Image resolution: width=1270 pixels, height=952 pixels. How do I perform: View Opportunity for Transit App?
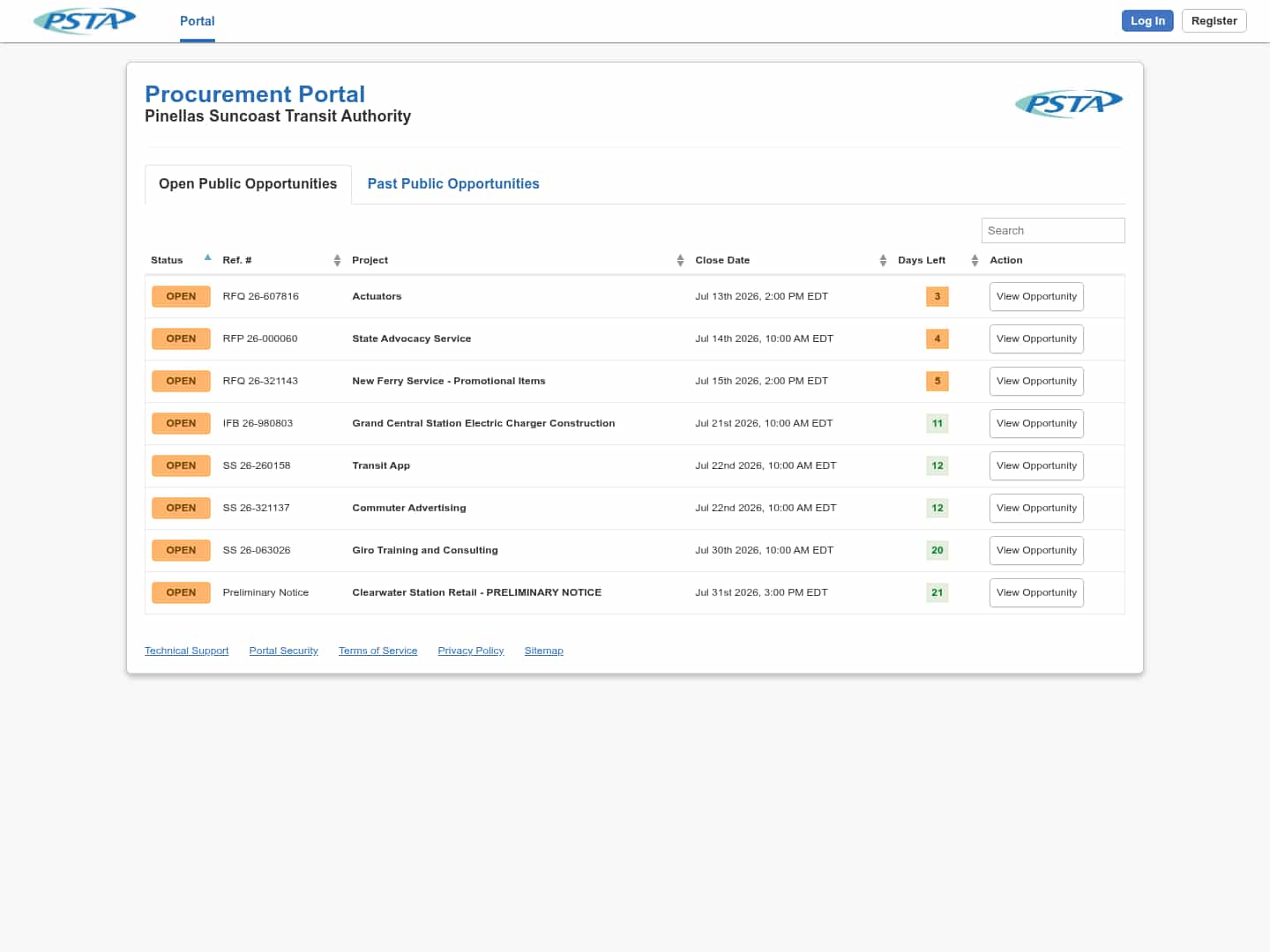point(1036,465)
